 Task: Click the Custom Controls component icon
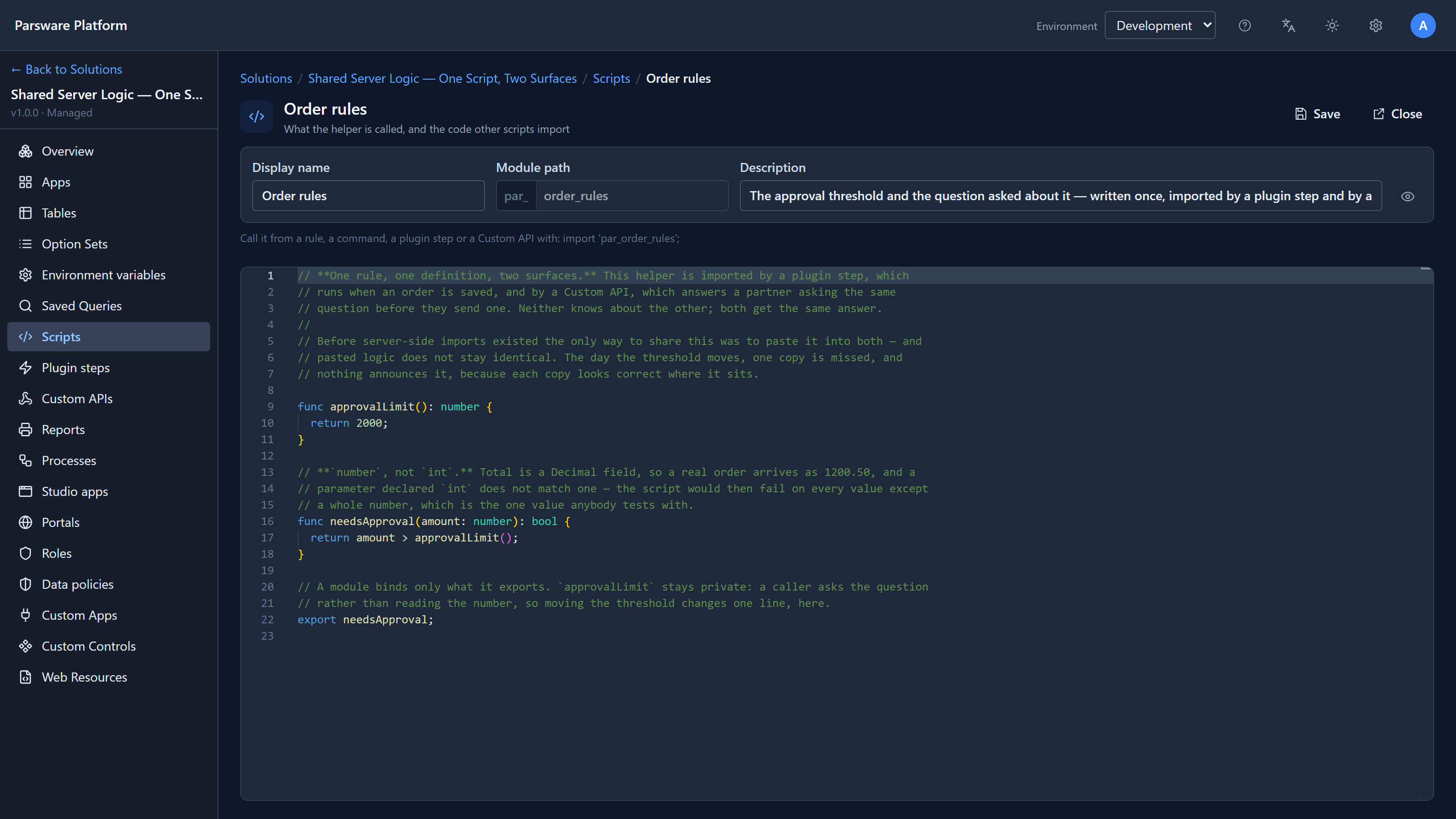[25, 646]
